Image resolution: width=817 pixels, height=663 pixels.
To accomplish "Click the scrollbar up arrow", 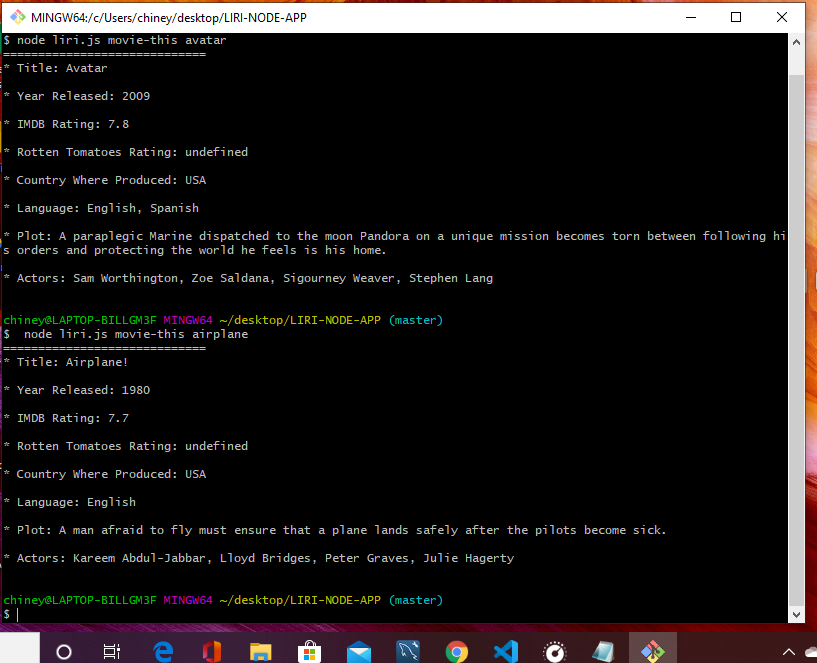I will [x=796, y=42].
